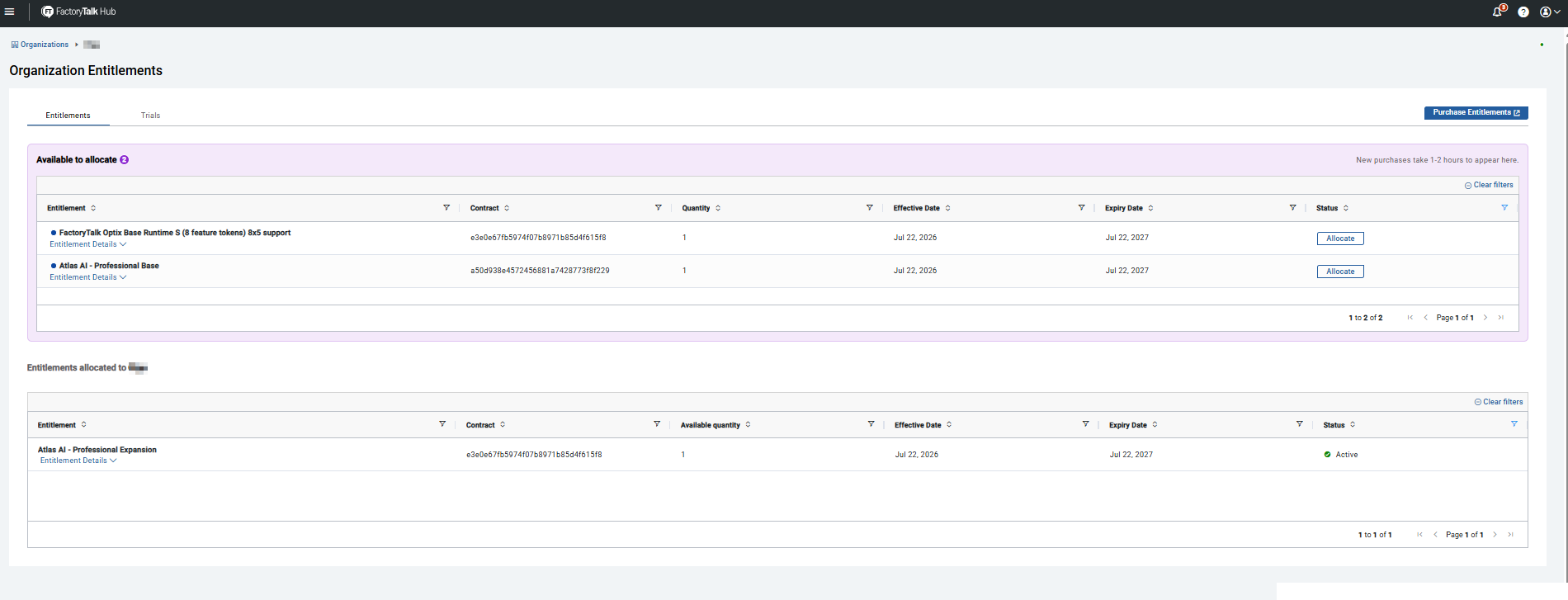Sort Expiry Date in allocated entitlements table
The width and height of the screenshot is (1568, 600).
[1155, 425]
